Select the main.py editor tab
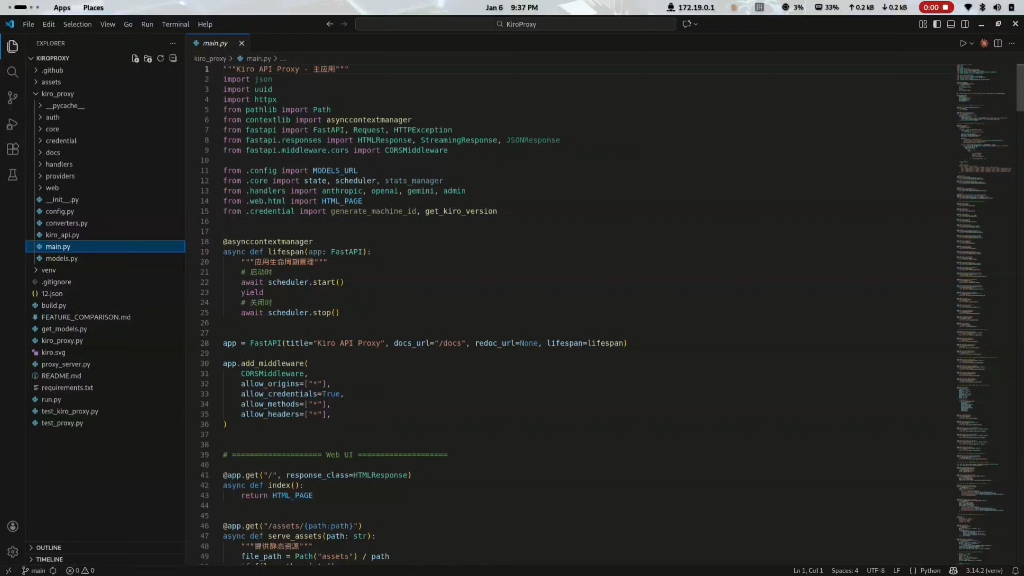Image resolution: width=1024 pixels, height=576 pixels. coord(215,43)
